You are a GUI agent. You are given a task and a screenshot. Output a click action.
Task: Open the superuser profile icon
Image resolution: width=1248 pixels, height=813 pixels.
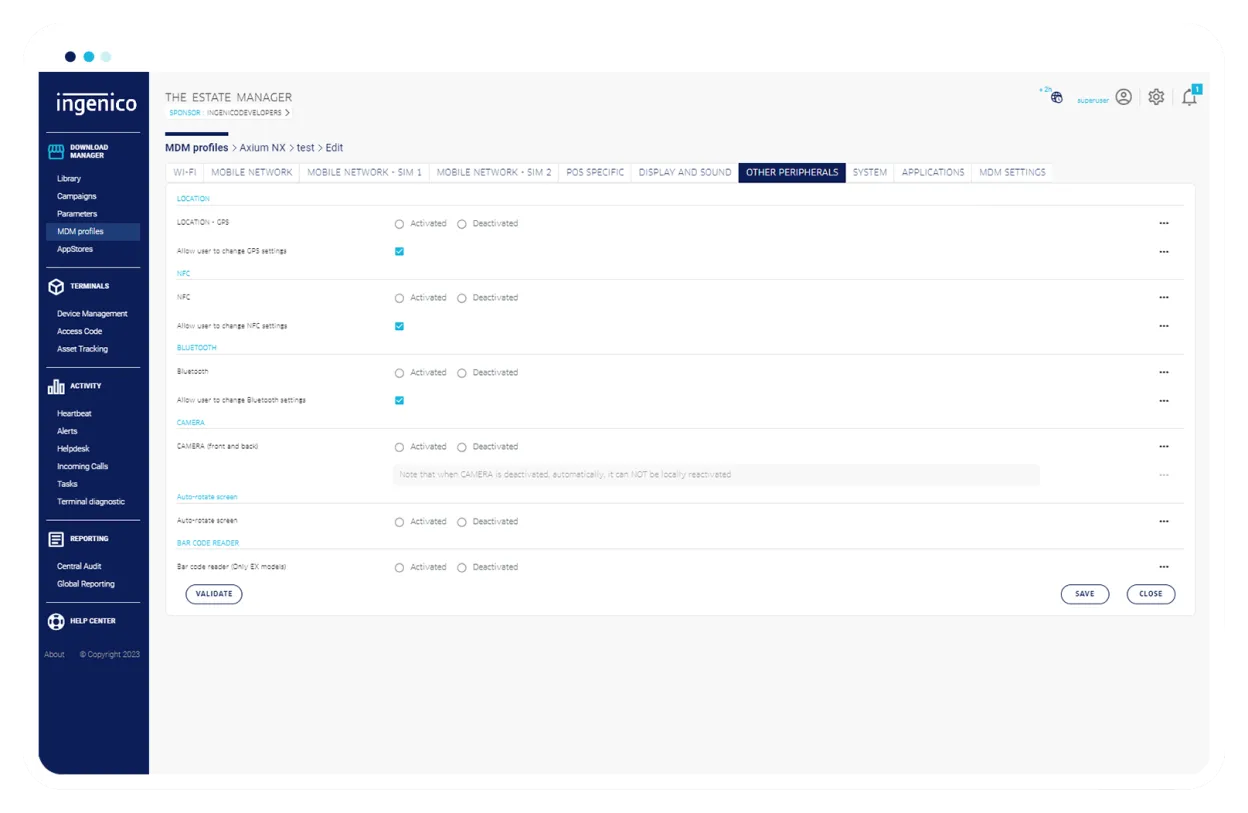[1124, 97]
